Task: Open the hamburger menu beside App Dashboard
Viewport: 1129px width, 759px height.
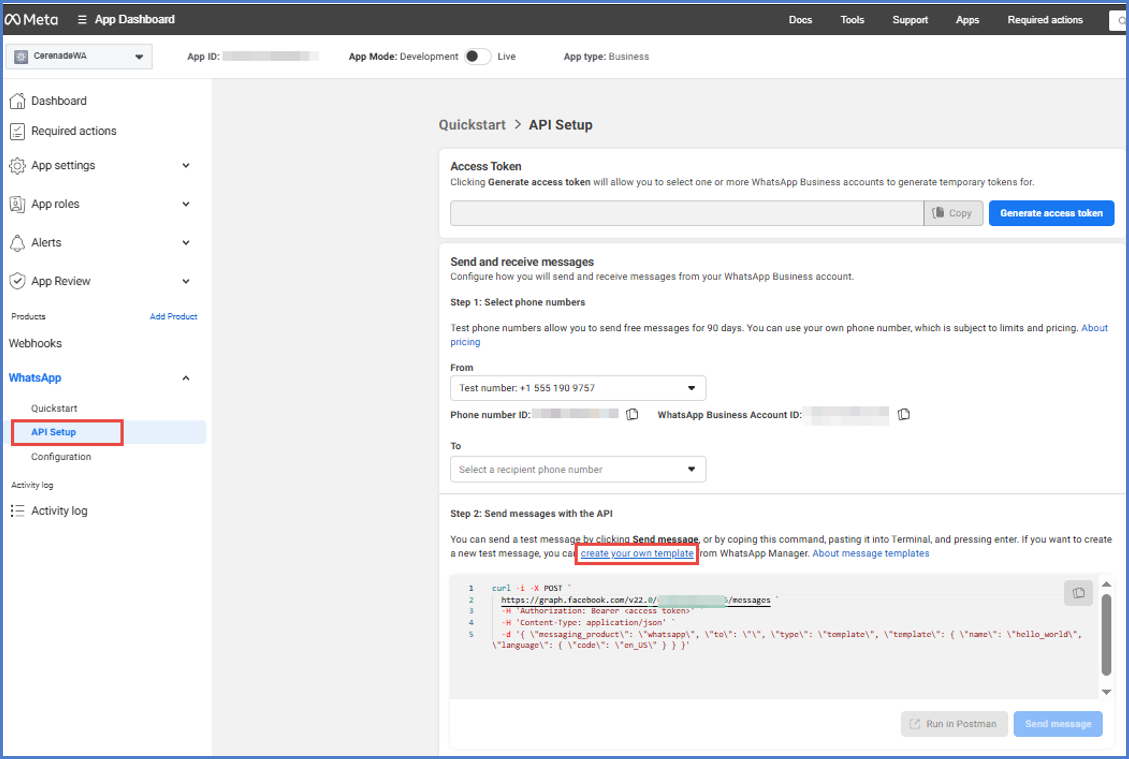Action: (x=82, y=19)
